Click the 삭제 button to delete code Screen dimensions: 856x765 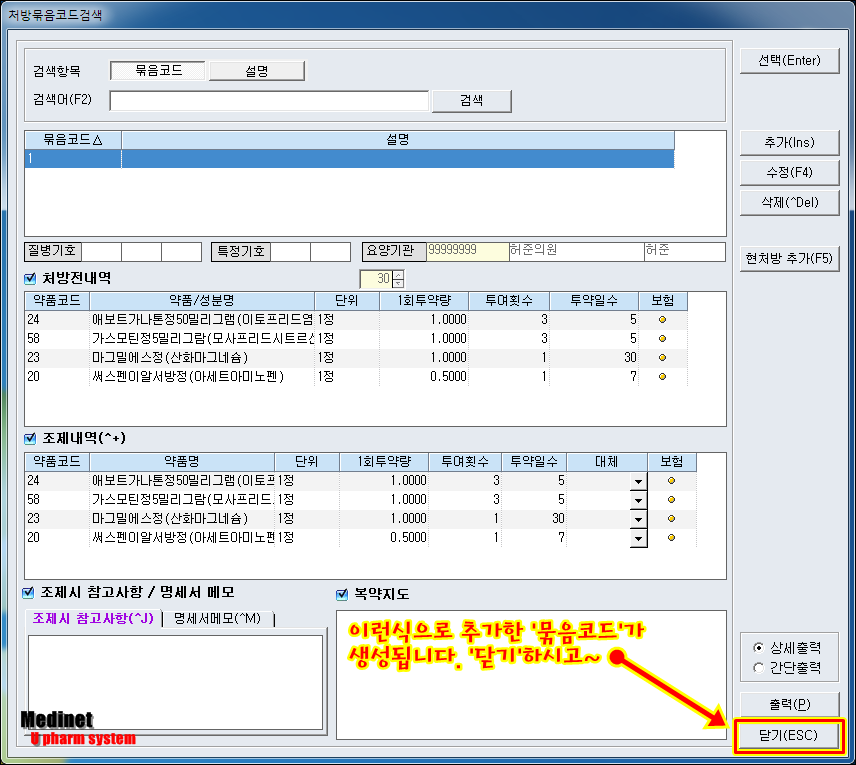[x=788, y=202]
